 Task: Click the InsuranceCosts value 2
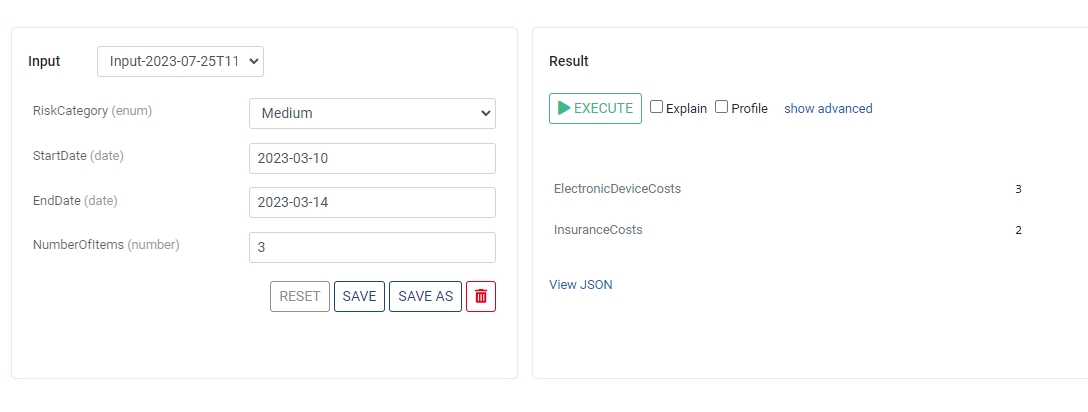point(1018,230)
